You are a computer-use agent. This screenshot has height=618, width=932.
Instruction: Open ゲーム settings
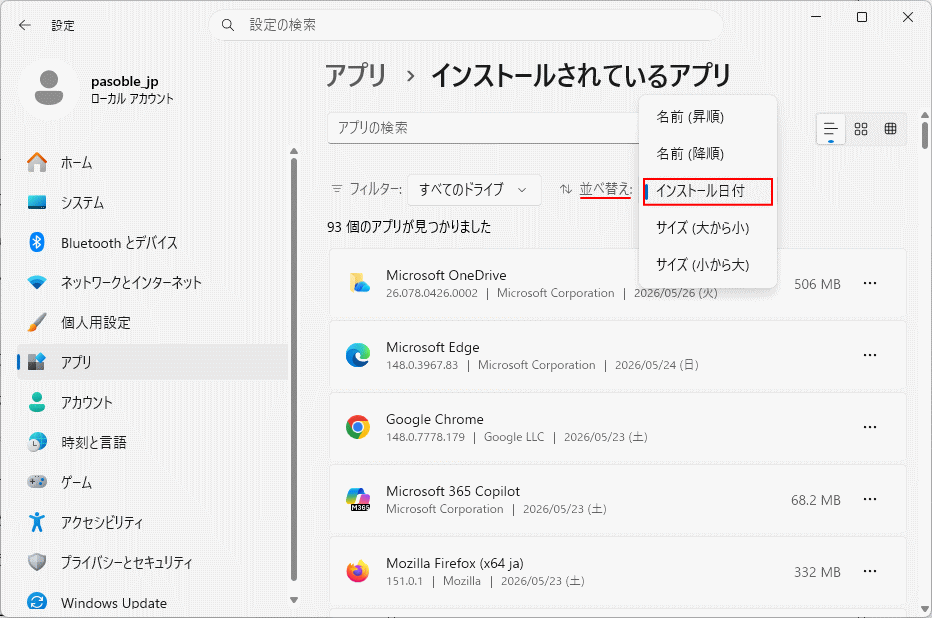(x=153, y=482)
